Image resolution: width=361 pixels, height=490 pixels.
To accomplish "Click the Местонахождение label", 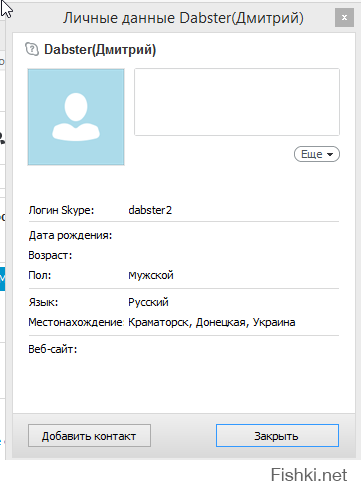I will pos(76,322).
